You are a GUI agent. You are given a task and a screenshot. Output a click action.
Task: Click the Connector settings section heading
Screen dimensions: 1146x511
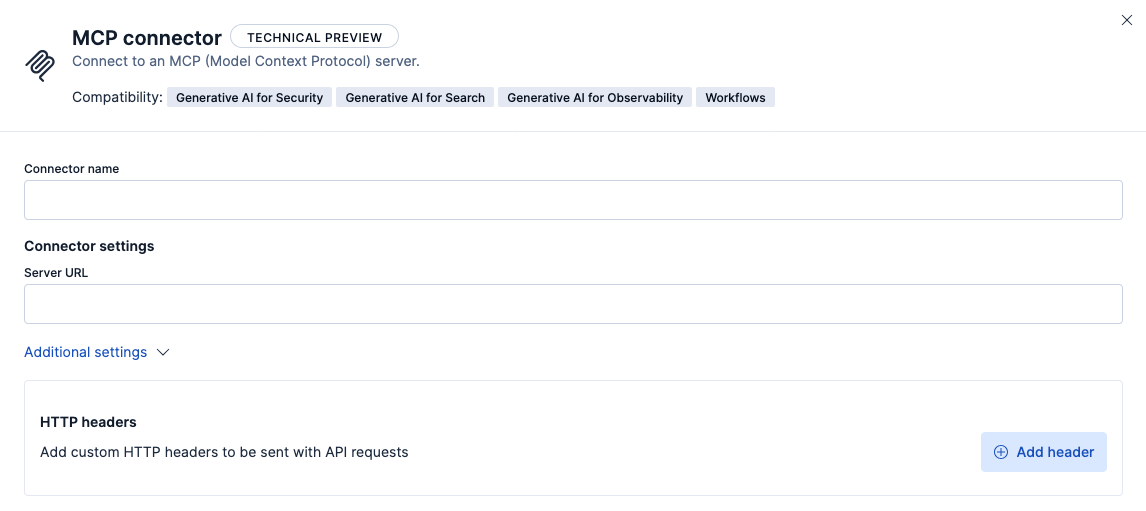point(89,246)
